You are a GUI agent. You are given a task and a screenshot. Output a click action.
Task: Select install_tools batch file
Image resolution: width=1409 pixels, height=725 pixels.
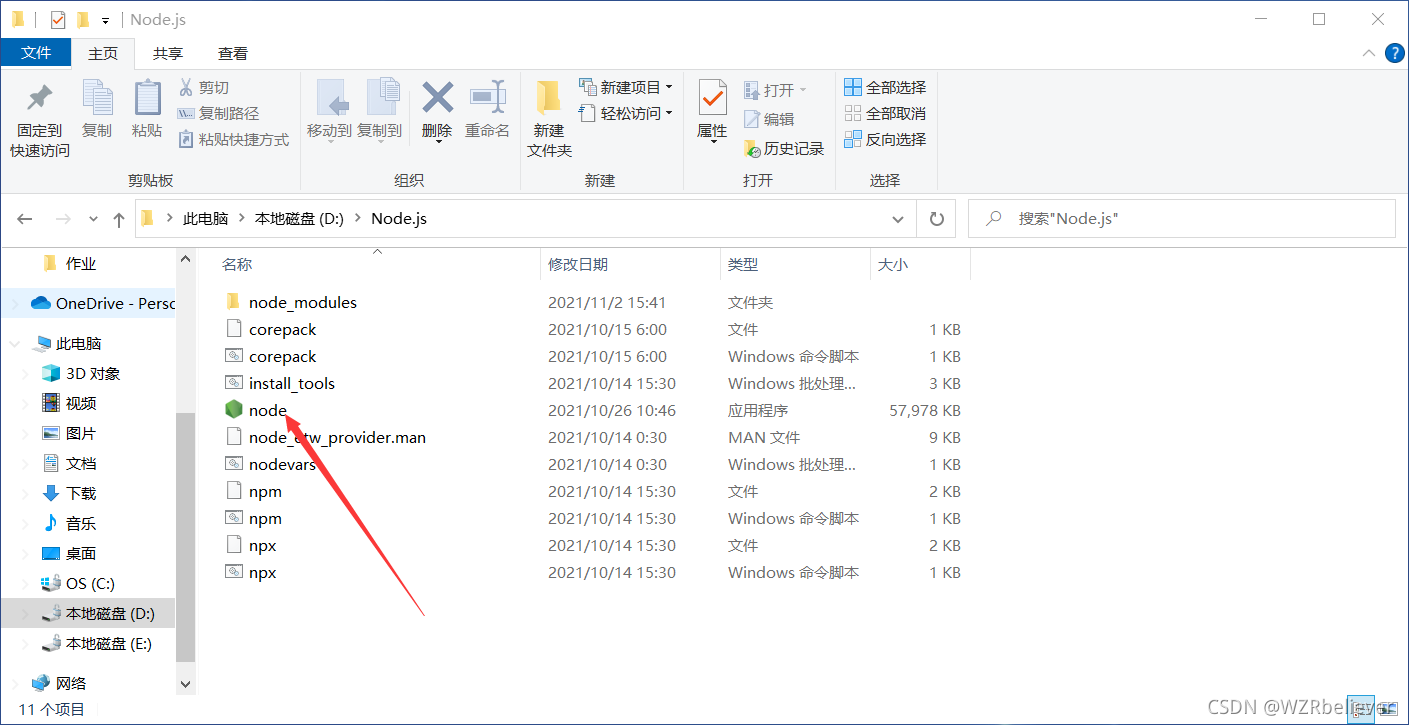[x=292, y=384]
